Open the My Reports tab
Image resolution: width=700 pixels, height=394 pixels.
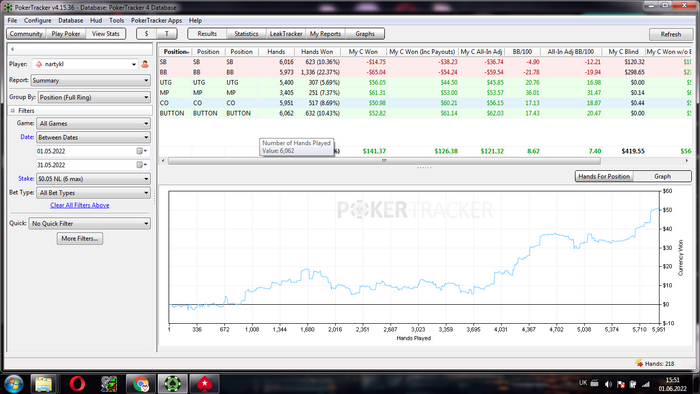325,33
